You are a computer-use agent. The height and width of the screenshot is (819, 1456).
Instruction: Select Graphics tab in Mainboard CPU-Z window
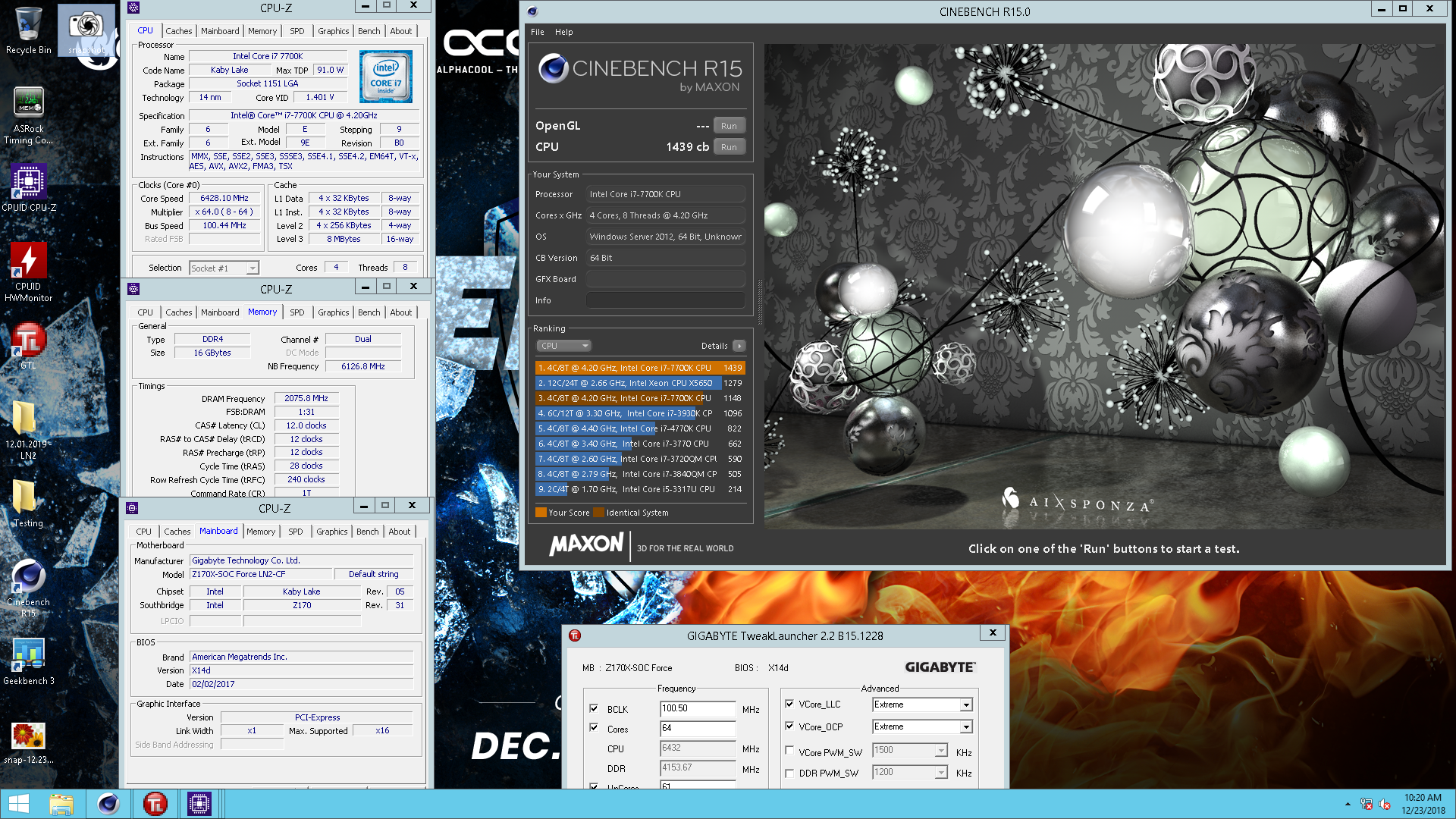pyautogui.click(x=332, y=532)
